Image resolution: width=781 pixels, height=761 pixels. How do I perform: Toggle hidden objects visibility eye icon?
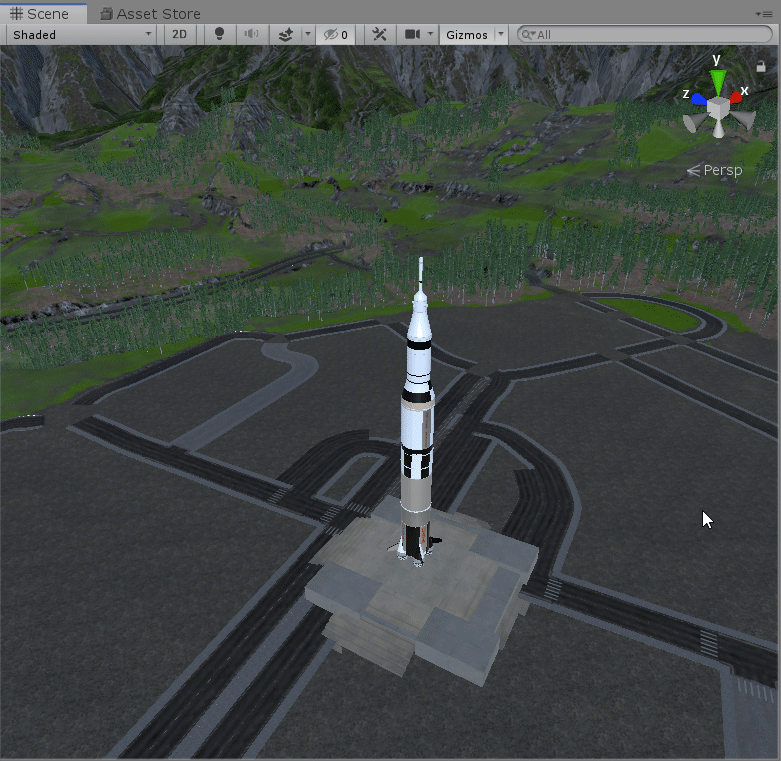pyautogui.click(x=335, y=34)
